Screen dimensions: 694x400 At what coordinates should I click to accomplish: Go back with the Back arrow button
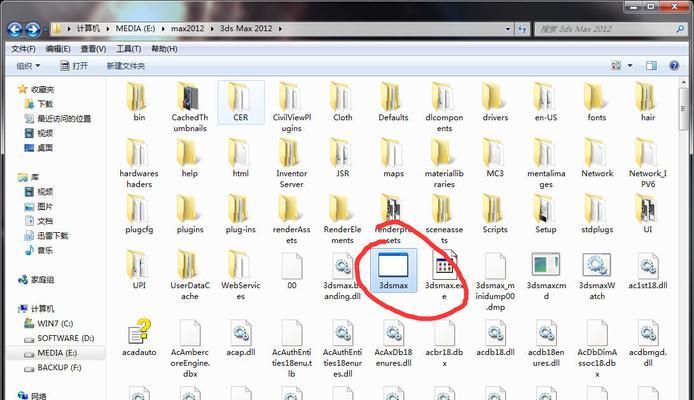[x=15, y=29]
